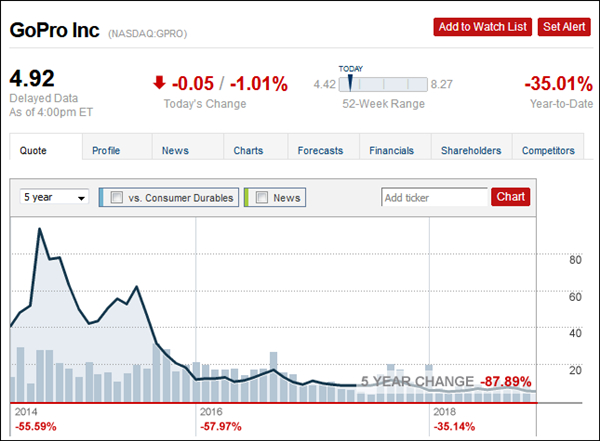Viewport: 600px width, 441px height.
Task: Select the Quote tab
Action: click(x=35, y=151)
